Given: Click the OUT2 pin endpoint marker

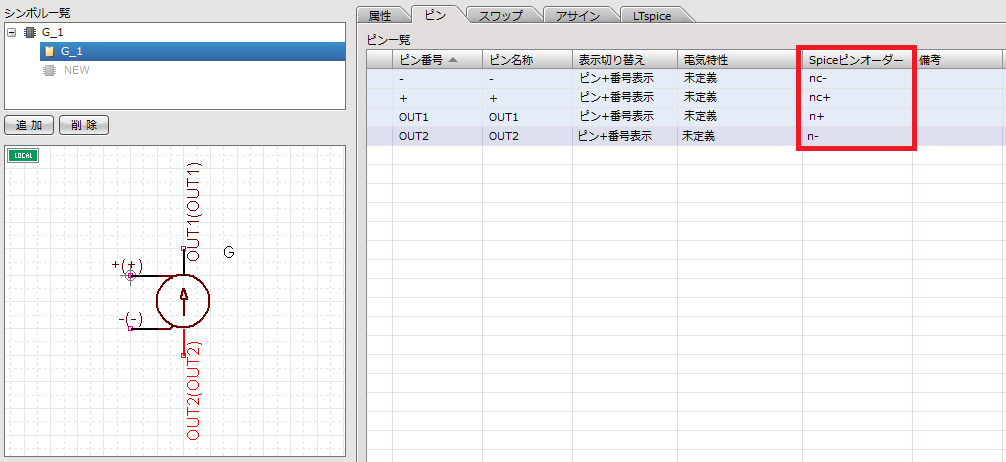Looking at the screenshot, I should pyautogui.click(x=182, y=355).
